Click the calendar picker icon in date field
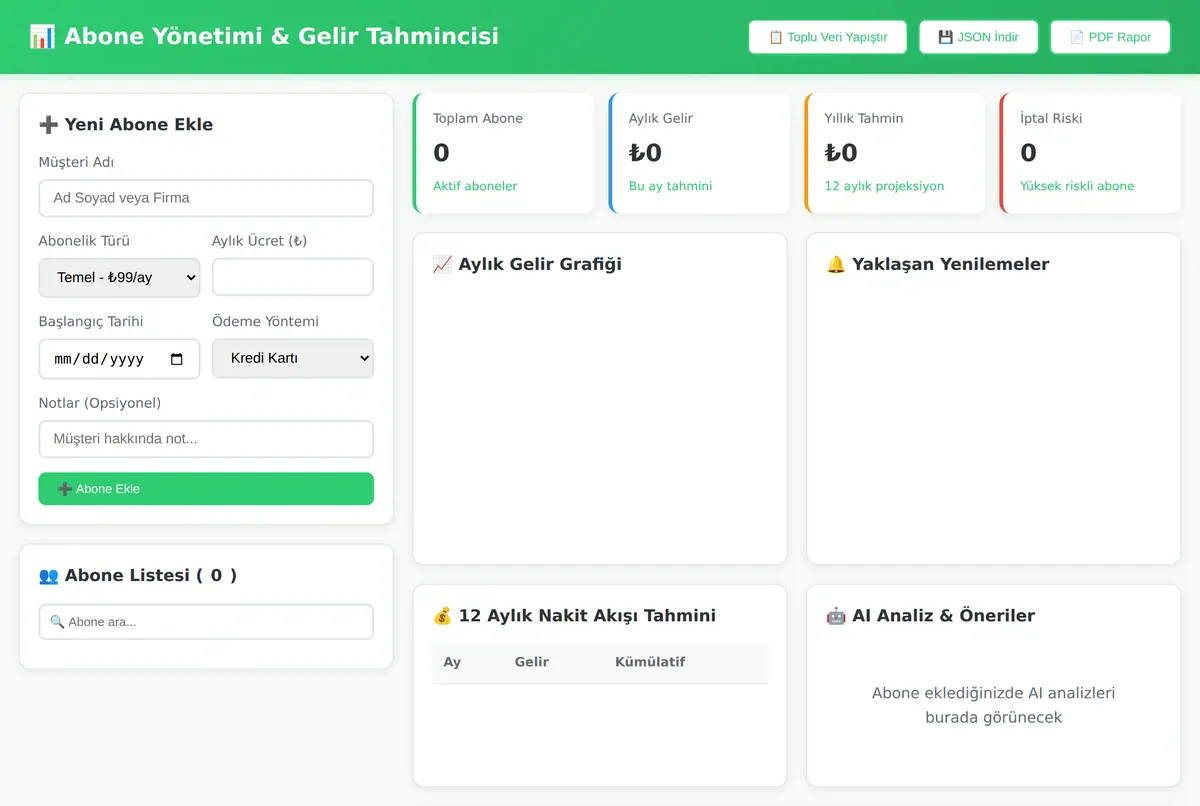The image size is (1200, 806). pos(177,359)
